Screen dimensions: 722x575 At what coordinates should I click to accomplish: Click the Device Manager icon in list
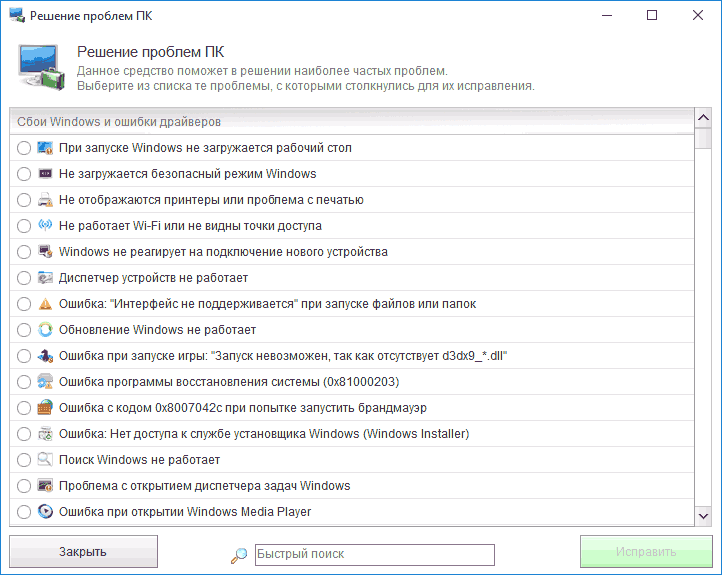coord(45,278)
